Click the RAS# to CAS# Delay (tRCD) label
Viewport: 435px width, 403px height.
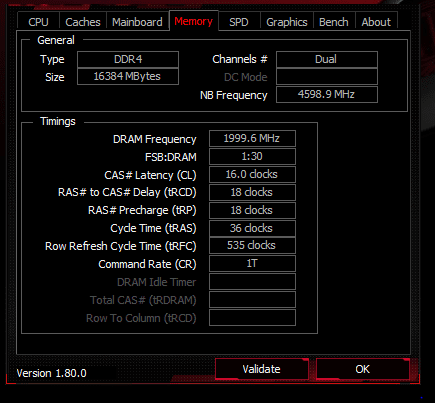pos(127,193)
